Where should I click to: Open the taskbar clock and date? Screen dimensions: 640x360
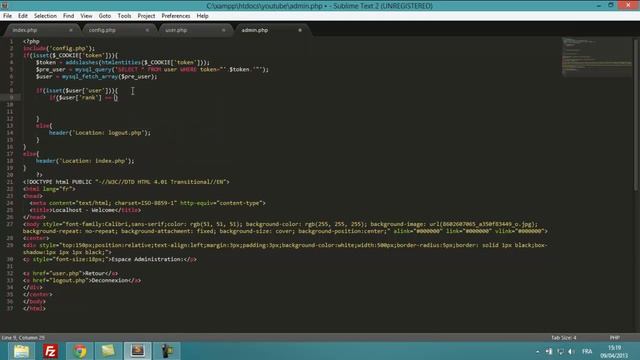tap(614, 351)
